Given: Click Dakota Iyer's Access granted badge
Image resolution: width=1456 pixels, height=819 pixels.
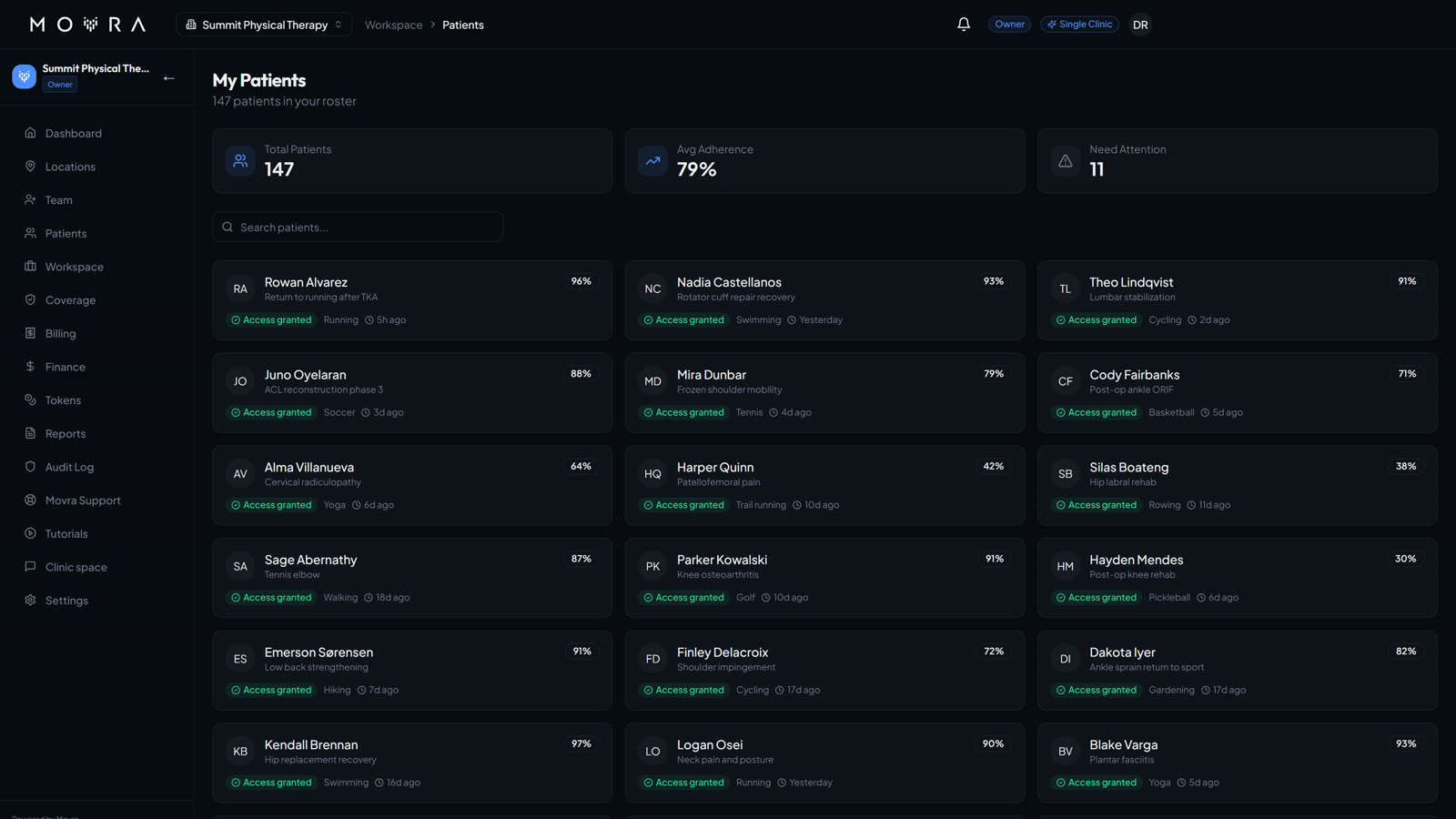Looking at the screenshot, I should point(1097,690).
